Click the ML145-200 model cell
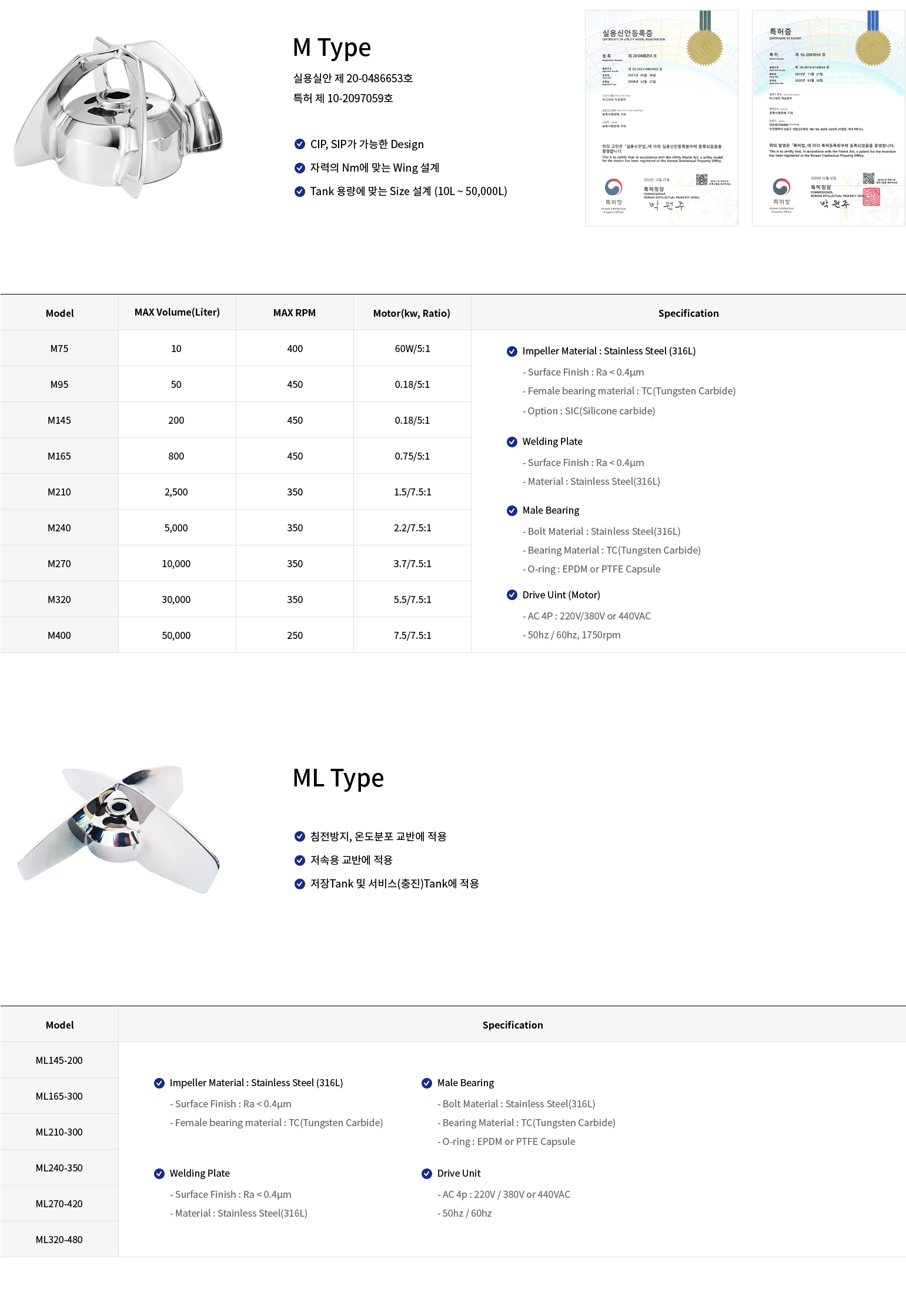 pyautogui.click(x=59, y=1060)
